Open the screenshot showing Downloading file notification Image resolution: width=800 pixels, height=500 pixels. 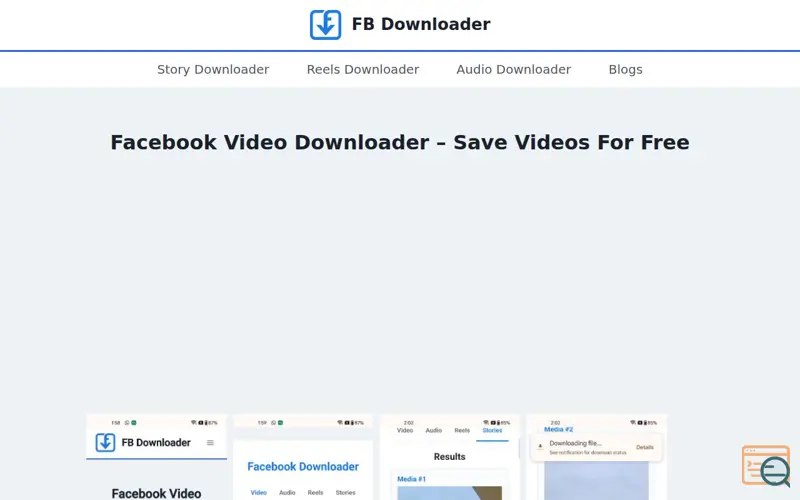click(x=596, y=457)
